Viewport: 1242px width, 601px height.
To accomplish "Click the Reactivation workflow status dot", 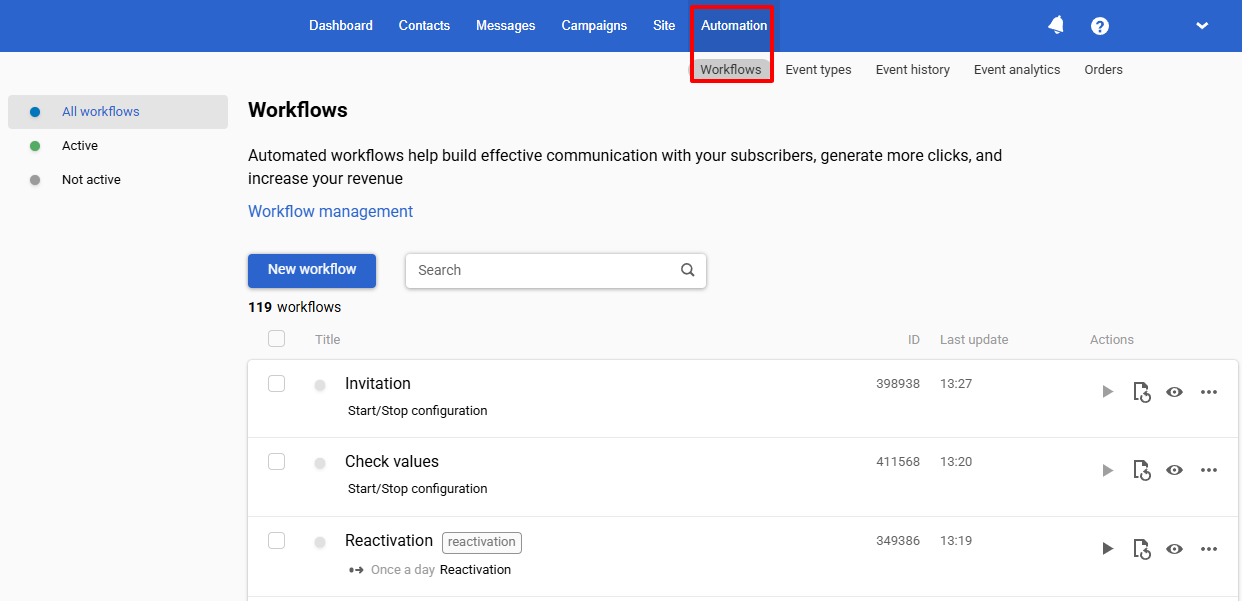I will pyautogui.click(x=320, y=542).
